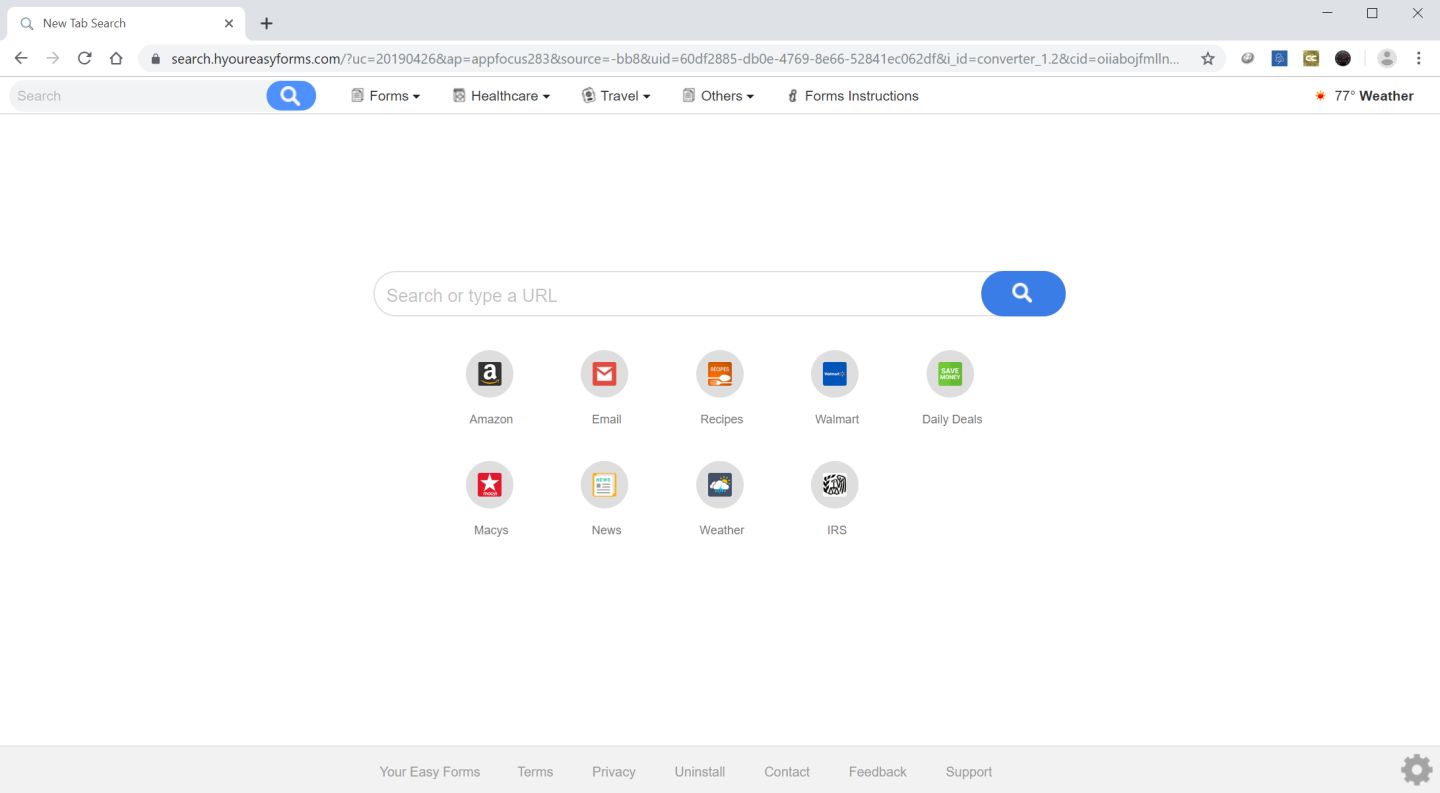Expand the Forms dropdown menu

385,96
